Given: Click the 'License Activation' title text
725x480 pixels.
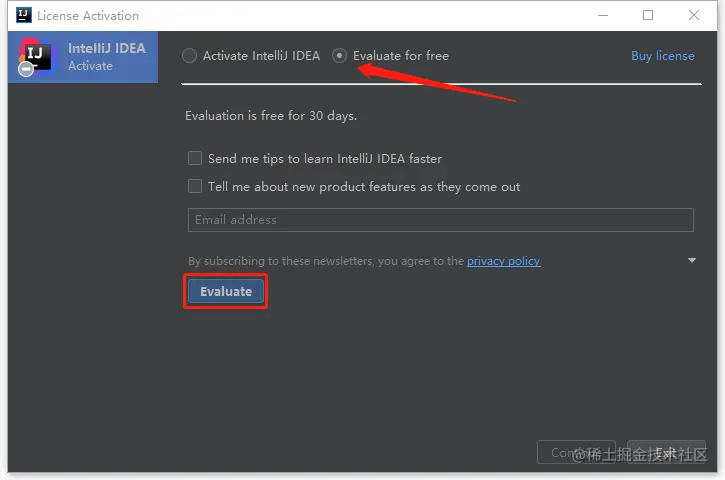Looking at the screenshot, I should (x=88, y=16).
